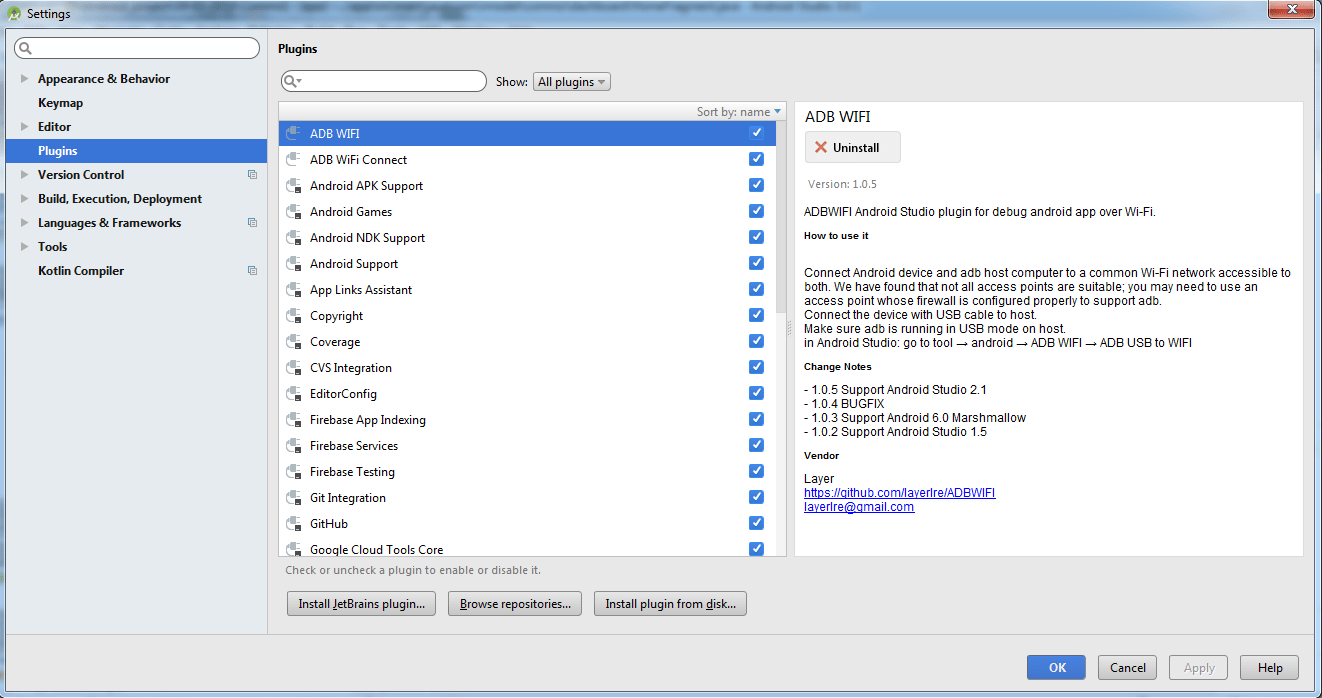Screen dimensions: 1322x698
Task: Disable the CVS Integration plugin checkbox
Action: coord(756,367)
